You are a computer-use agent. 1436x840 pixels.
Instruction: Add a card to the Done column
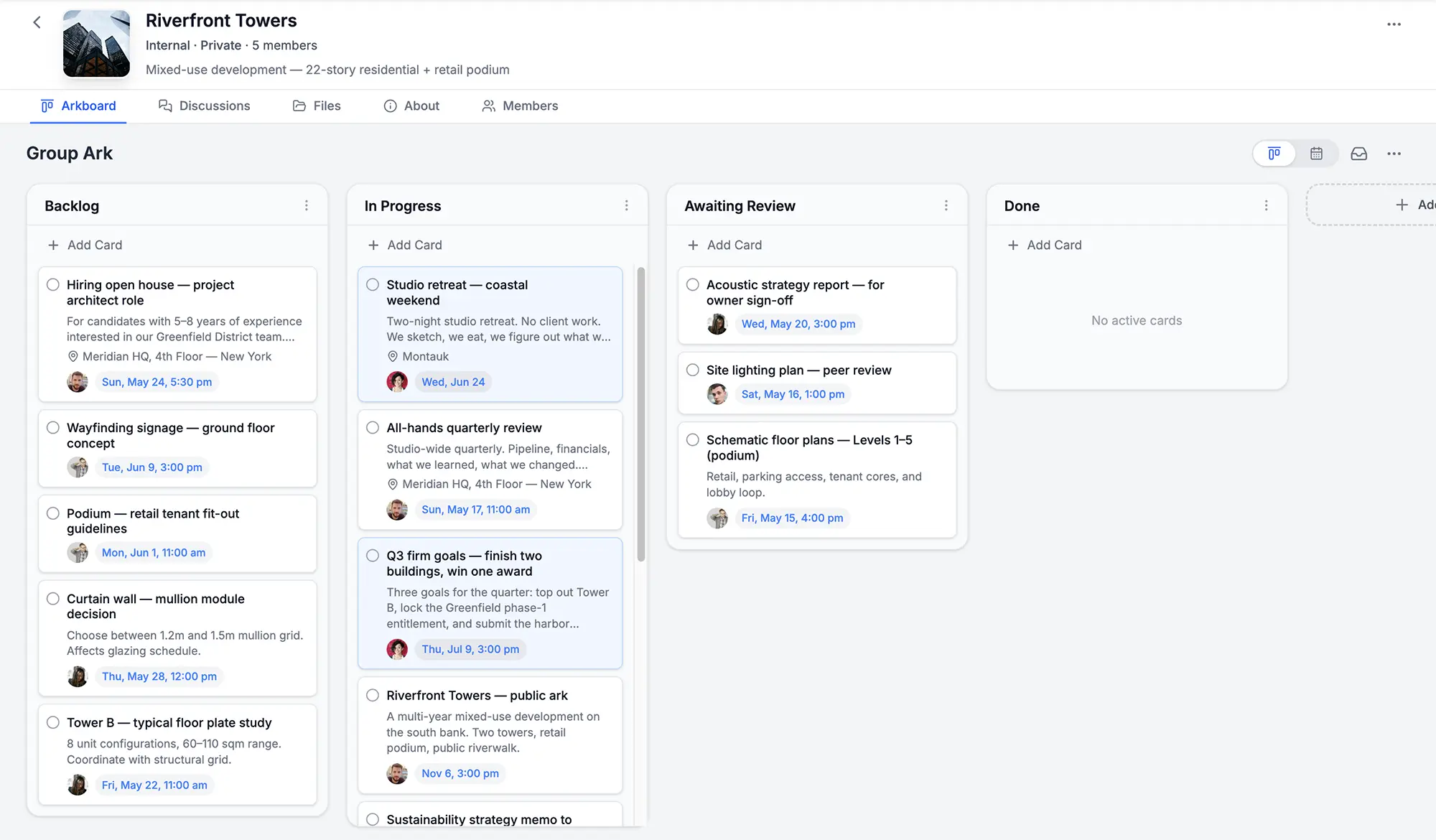tap(1045, 245)
